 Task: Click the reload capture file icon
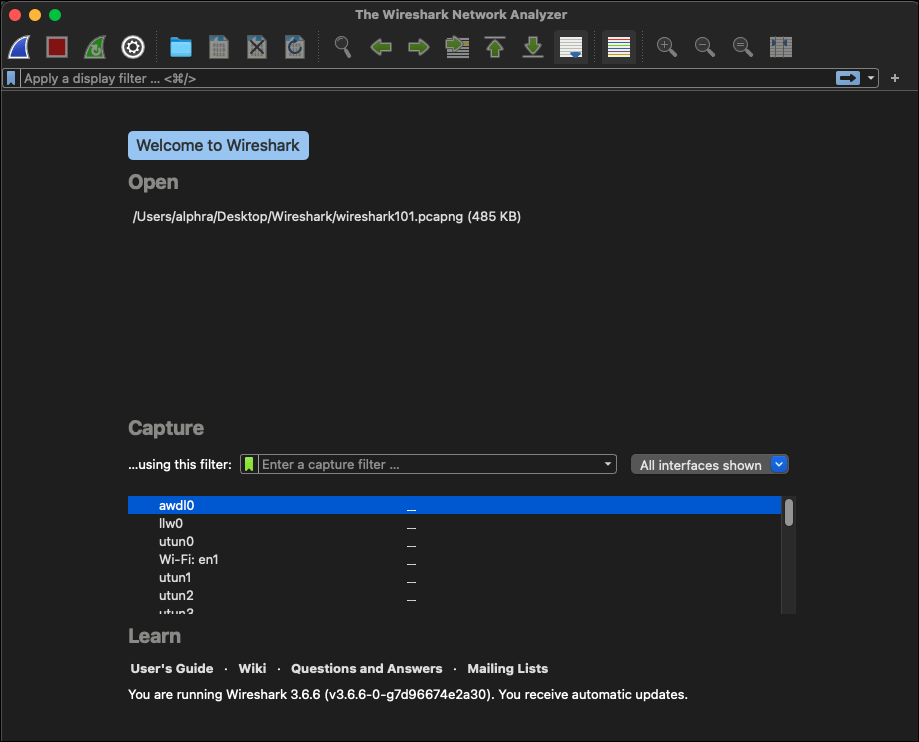click(294, 47)
